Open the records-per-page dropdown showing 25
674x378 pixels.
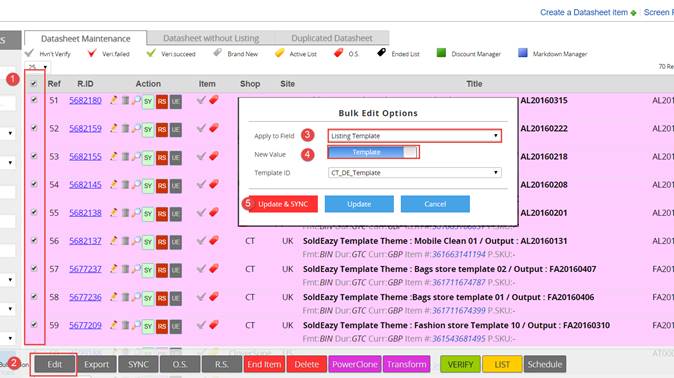click(37, 67)
